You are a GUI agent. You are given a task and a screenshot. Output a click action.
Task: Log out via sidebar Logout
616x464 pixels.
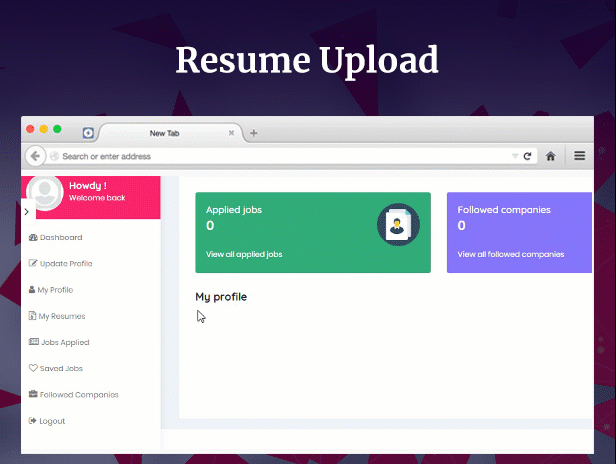point(47,421)
